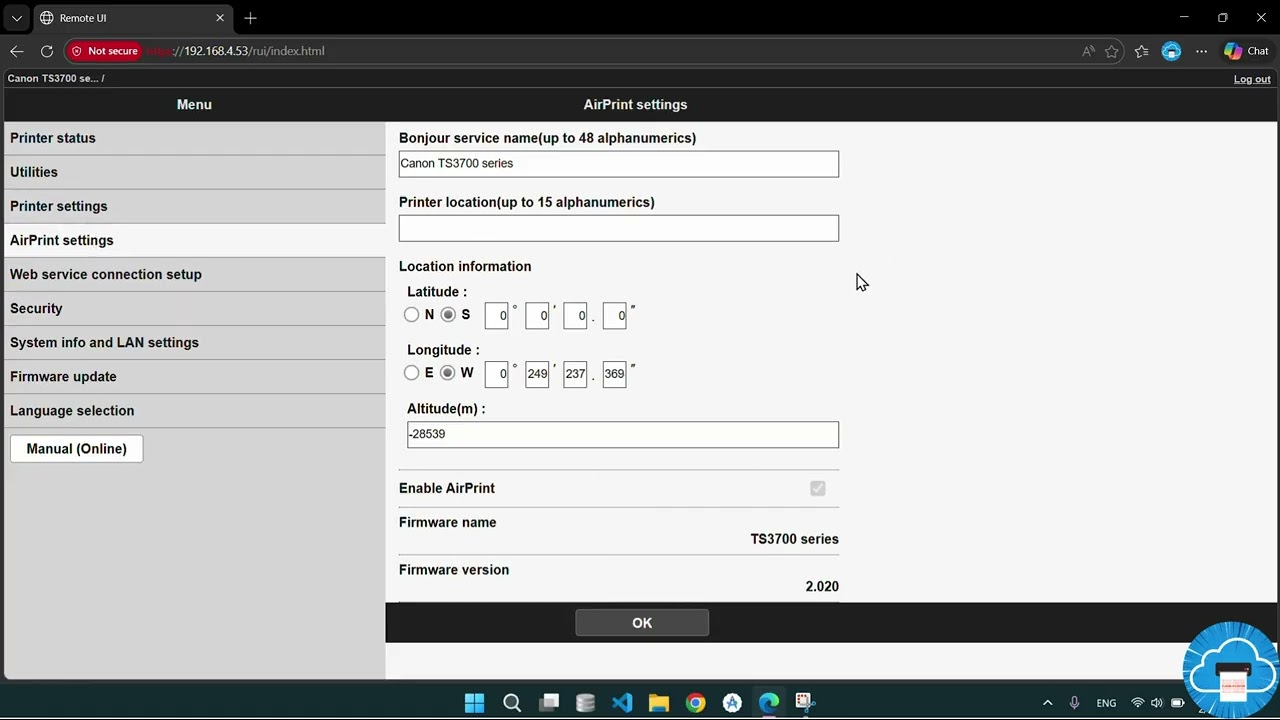Open the Windows Start menu
Viewport: 1280px width, 720px height.
475,703
